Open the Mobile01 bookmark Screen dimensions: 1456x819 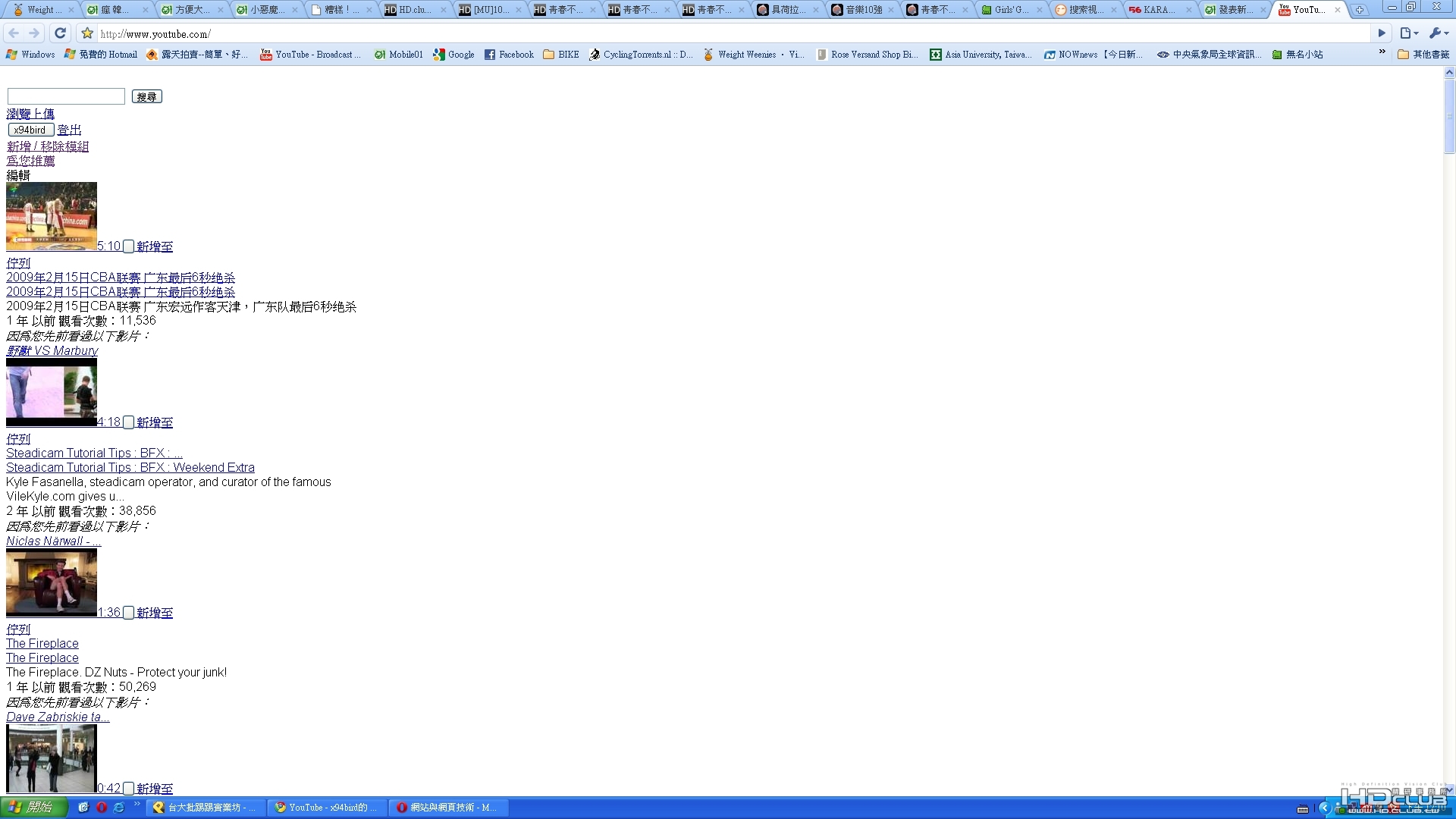click(398, 55)
